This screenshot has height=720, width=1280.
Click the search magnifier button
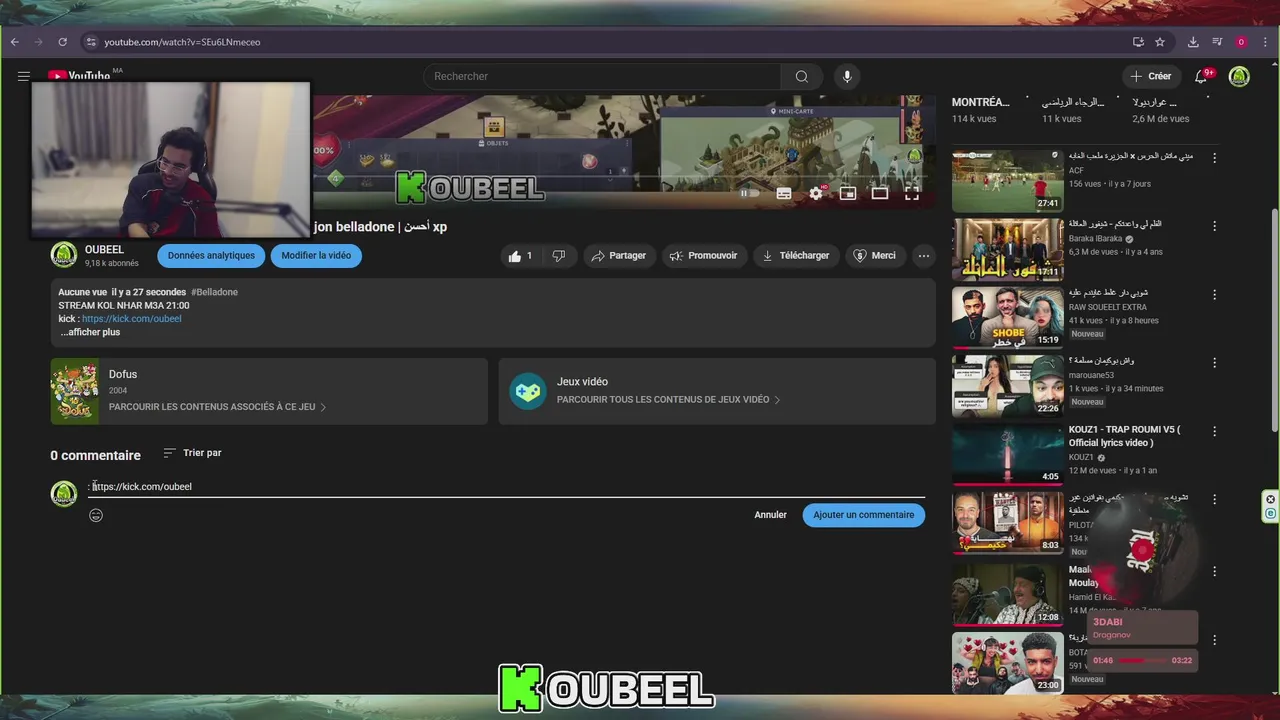(x=802, y=76)
